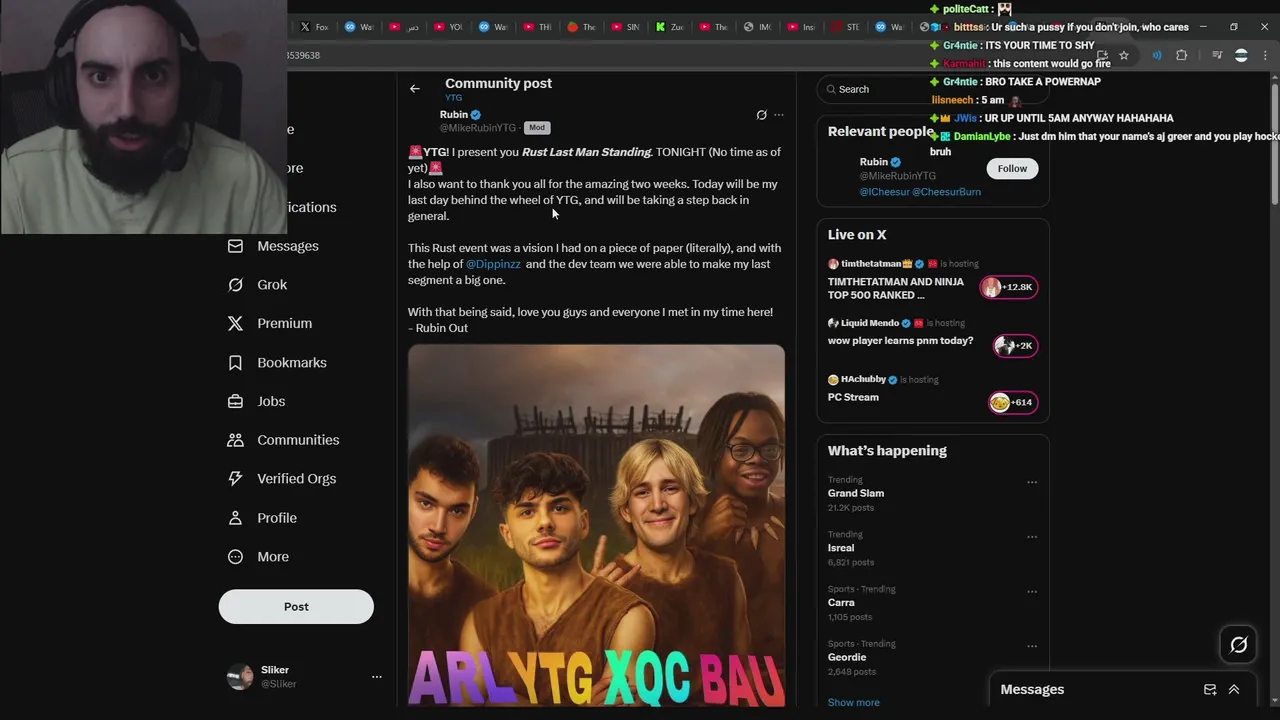Image resolution: width=1280 pixels, height=720 pixels.
Task: Open the Rust Last Man Standing image
Action: click(x=596, y=527)
